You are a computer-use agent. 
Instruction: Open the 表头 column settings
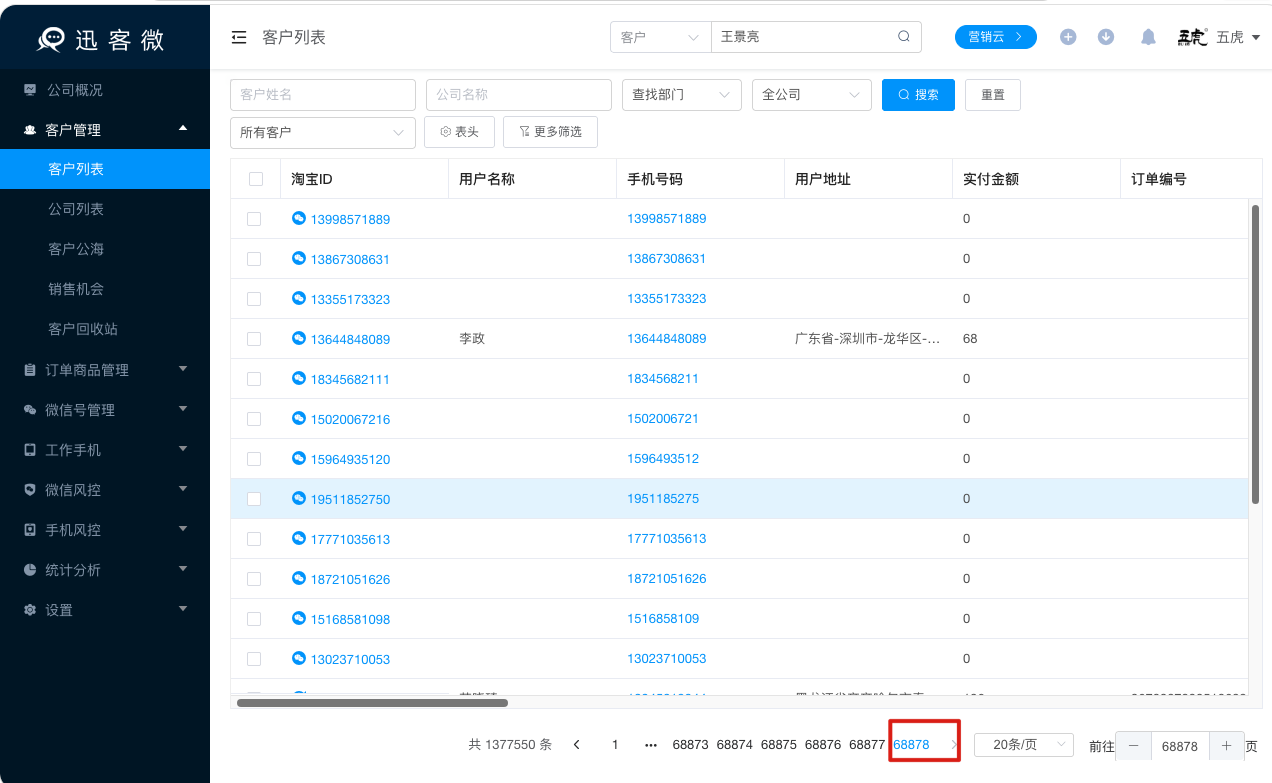point(459,131)
